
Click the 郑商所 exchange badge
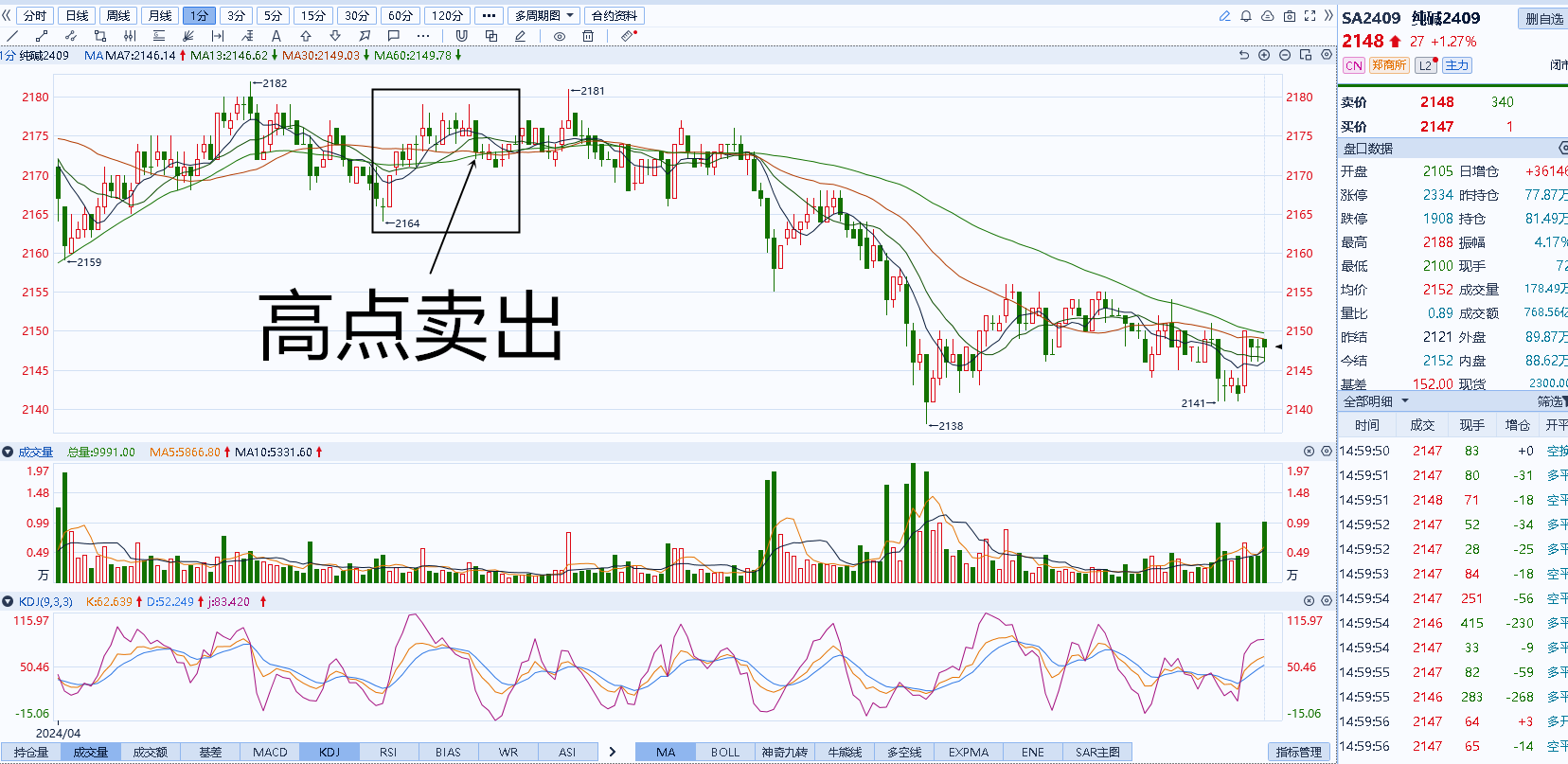(1389, 65)
